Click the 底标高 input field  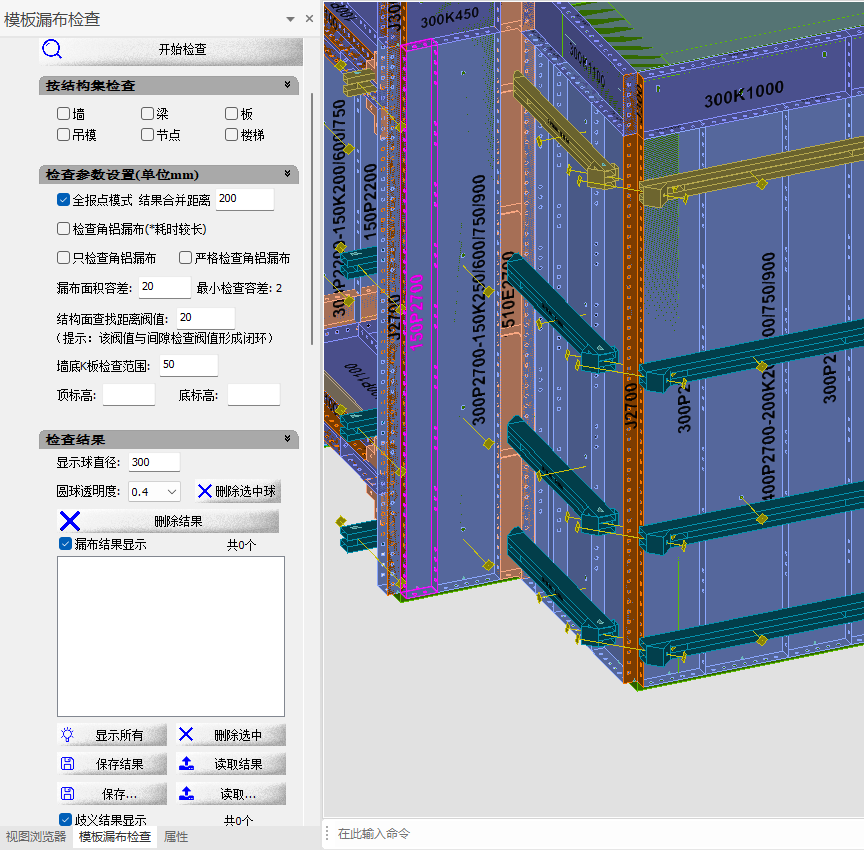click(x=253, y=395)
